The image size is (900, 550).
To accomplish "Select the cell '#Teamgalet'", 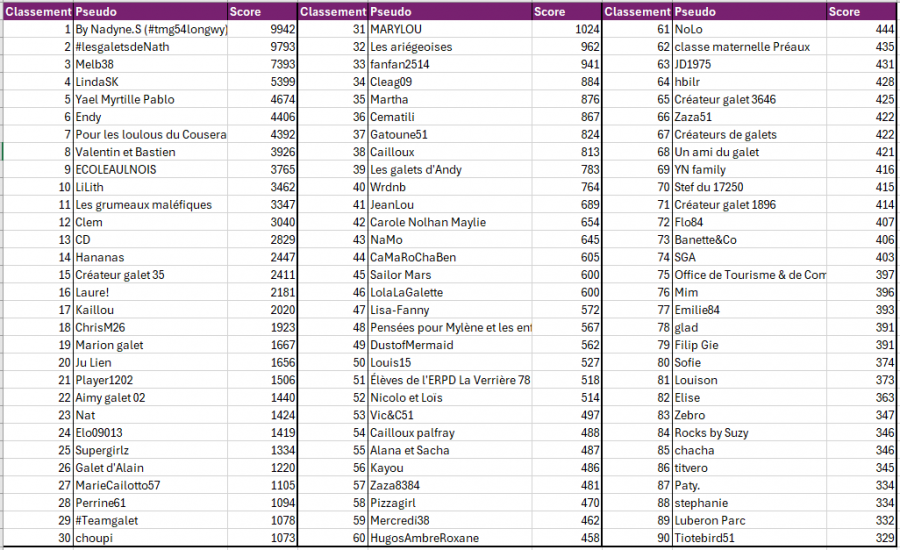I will (150, 521).
